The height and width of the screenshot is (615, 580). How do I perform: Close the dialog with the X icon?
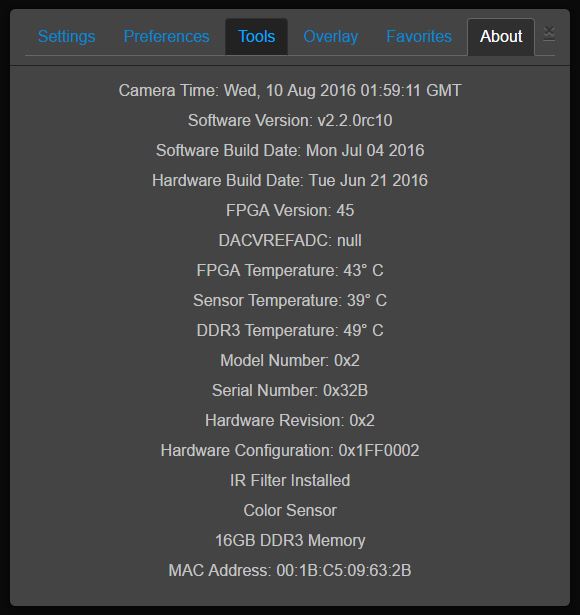[x=549, y=33]
